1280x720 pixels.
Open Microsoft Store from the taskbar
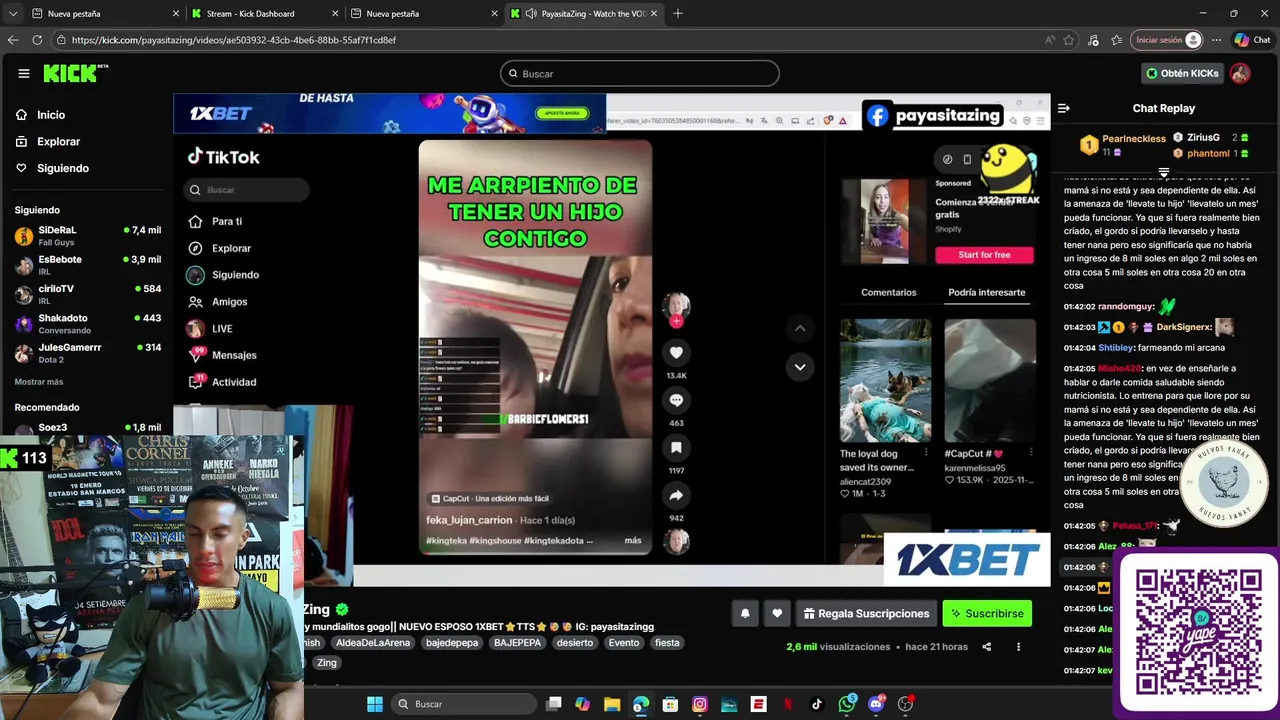(670, 704)
